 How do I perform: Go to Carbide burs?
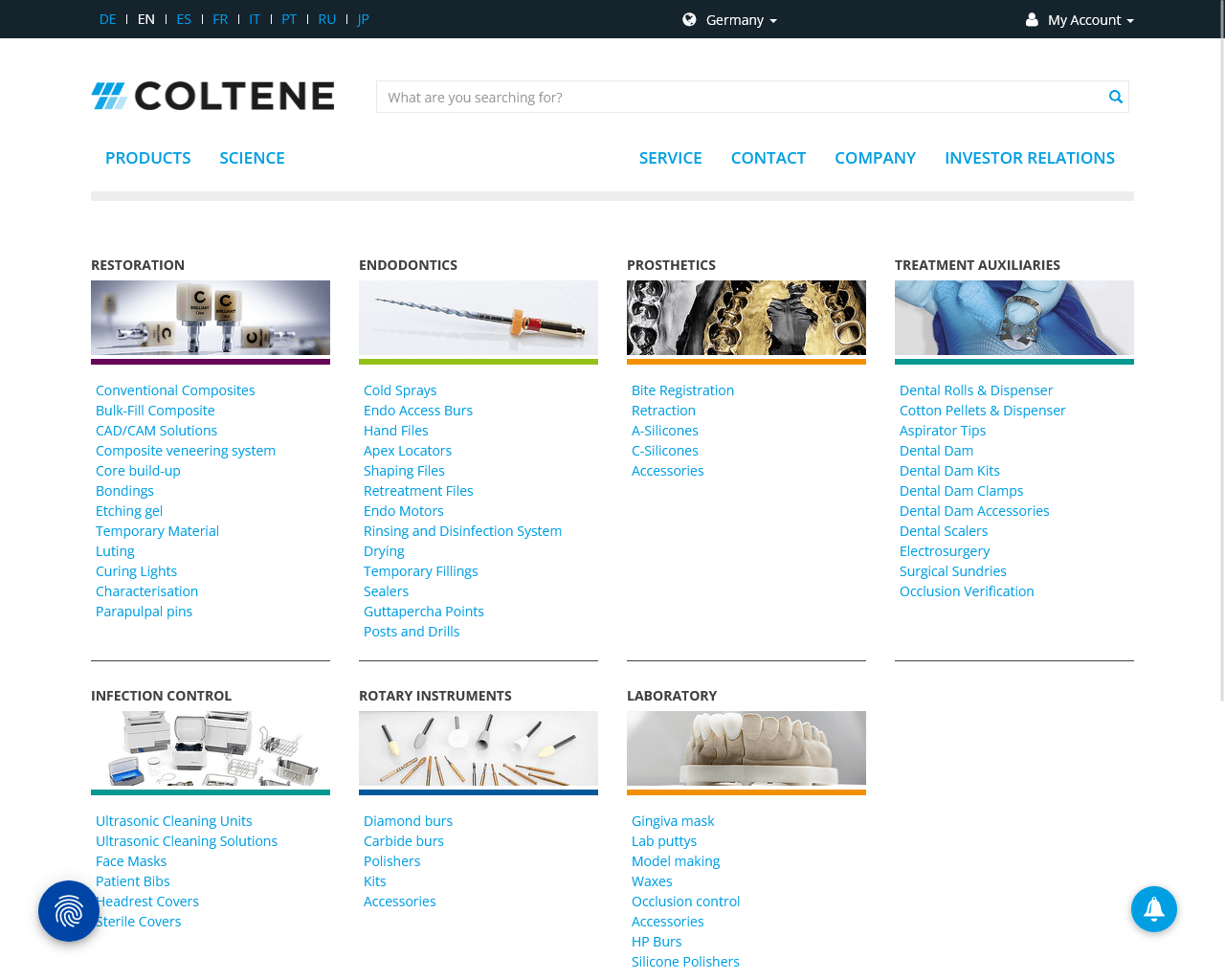404,841
